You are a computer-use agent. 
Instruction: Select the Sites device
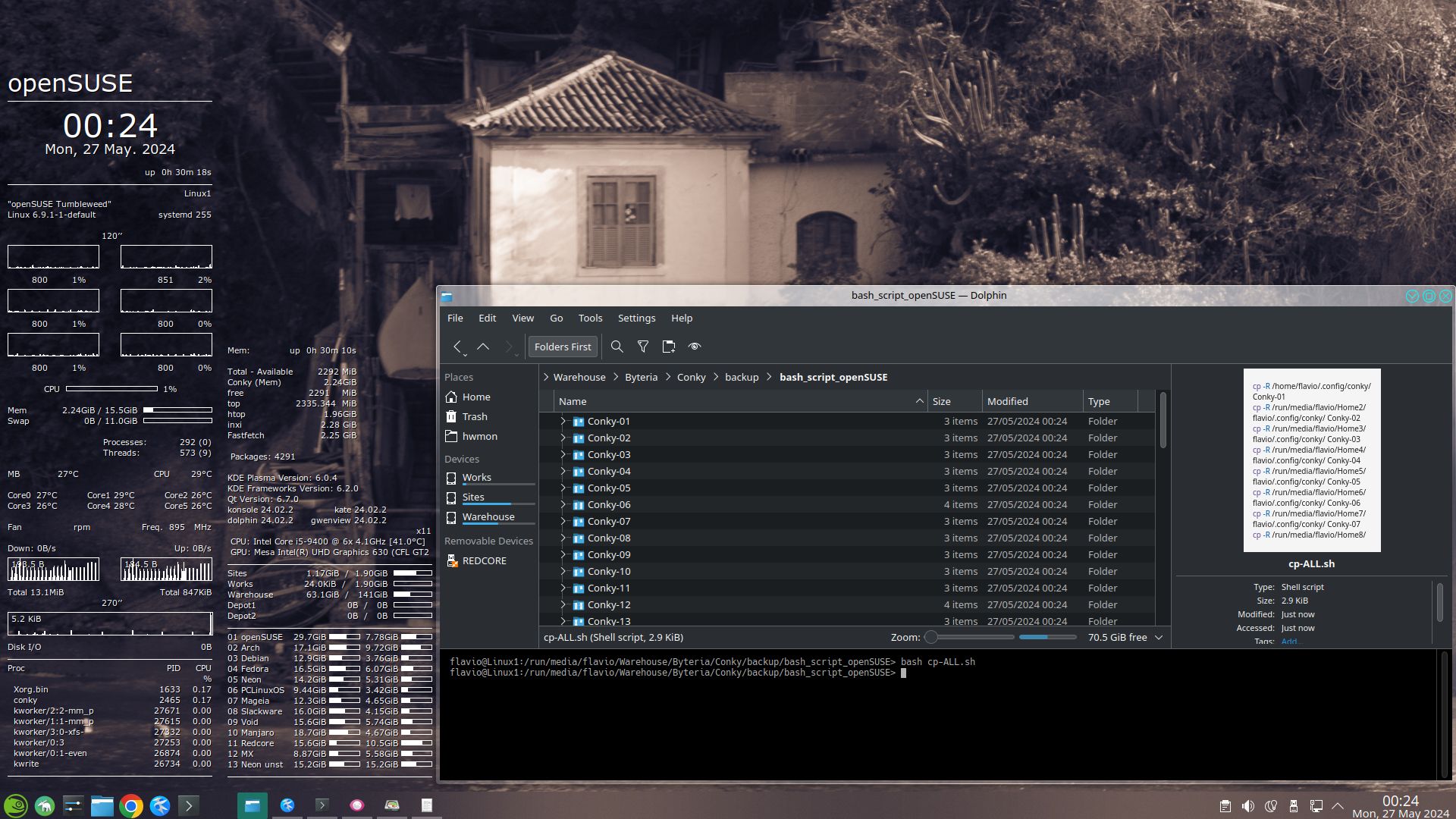coord(489,497)
